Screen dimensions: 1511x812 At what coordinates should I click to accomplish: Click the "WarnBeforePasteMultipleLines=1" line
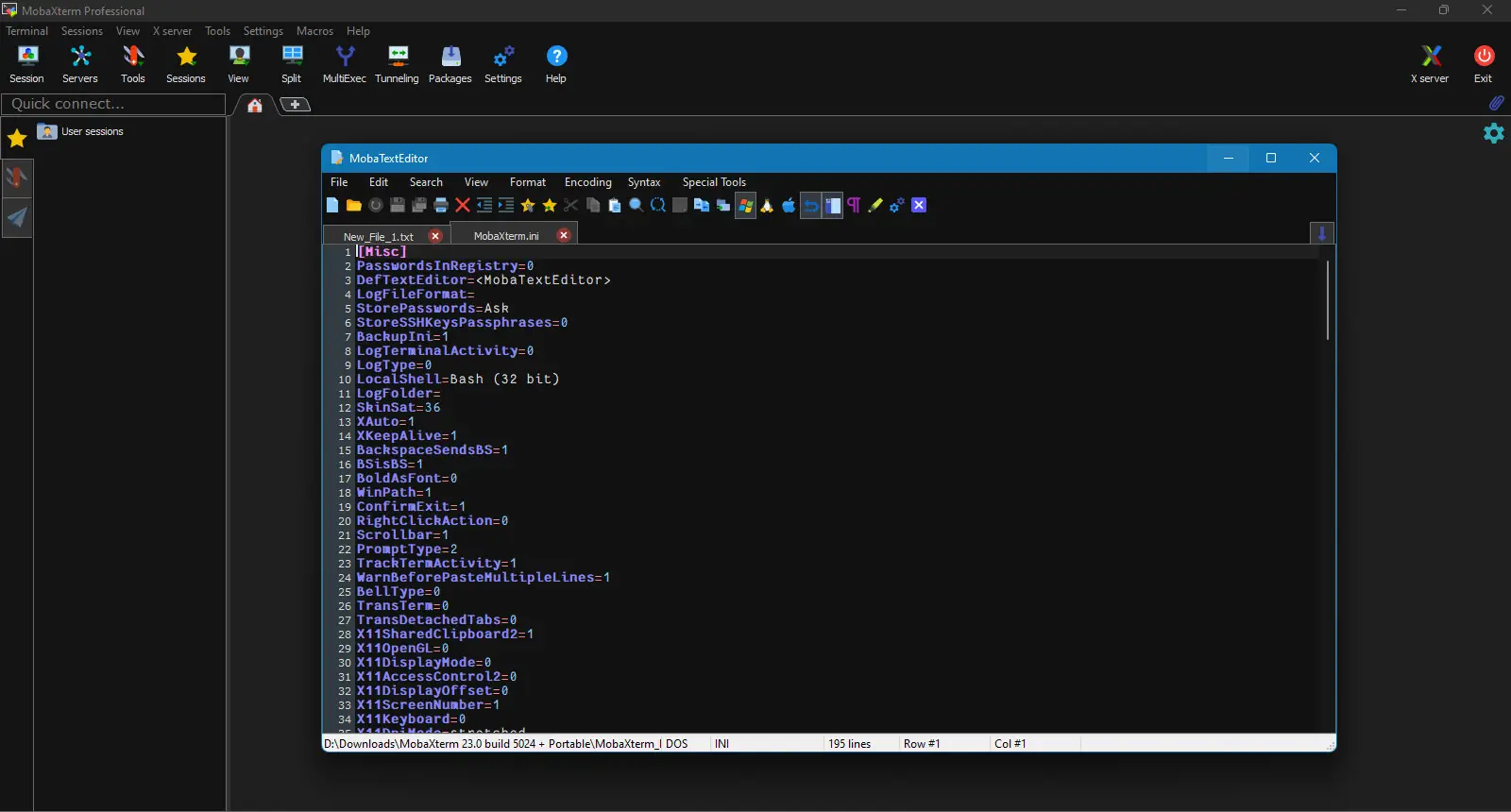(x=484, y=578)
